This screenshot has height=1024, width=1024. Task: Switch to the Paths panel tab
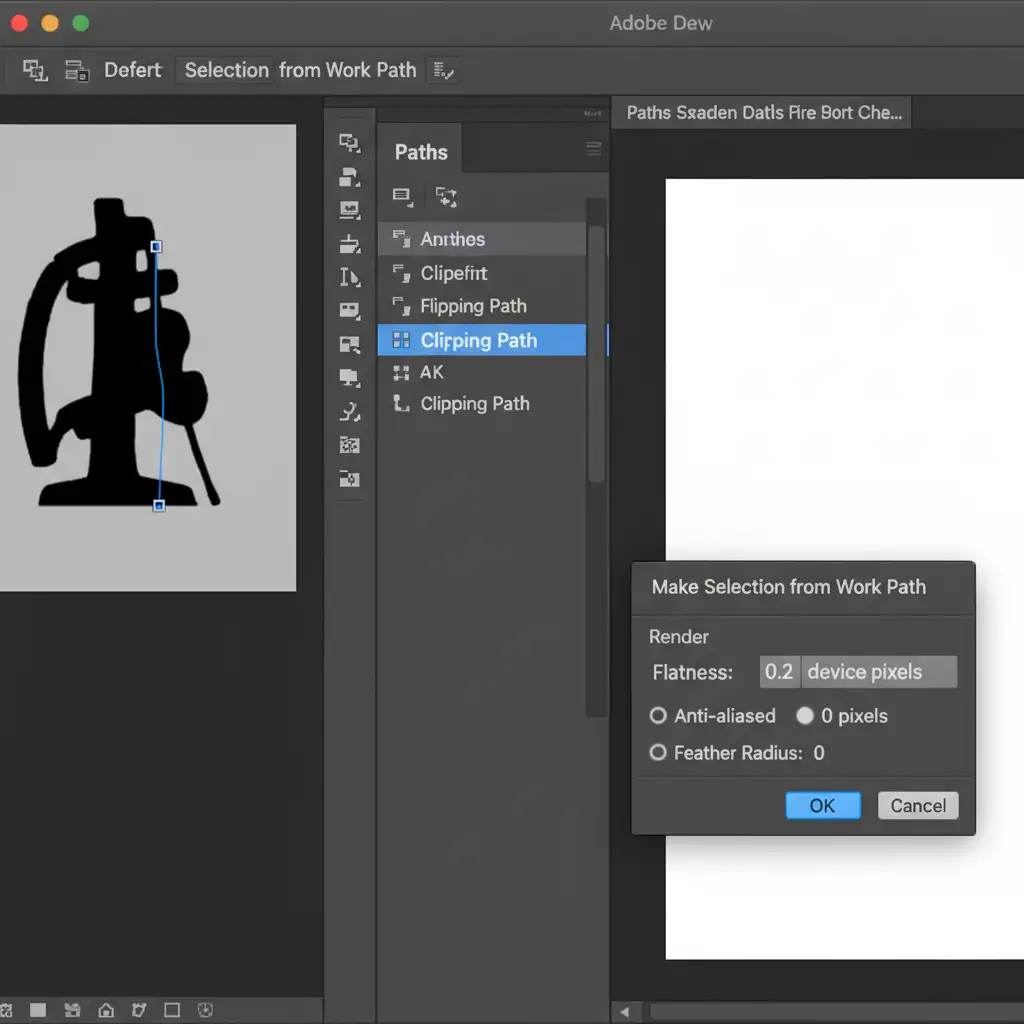[421, 152]
